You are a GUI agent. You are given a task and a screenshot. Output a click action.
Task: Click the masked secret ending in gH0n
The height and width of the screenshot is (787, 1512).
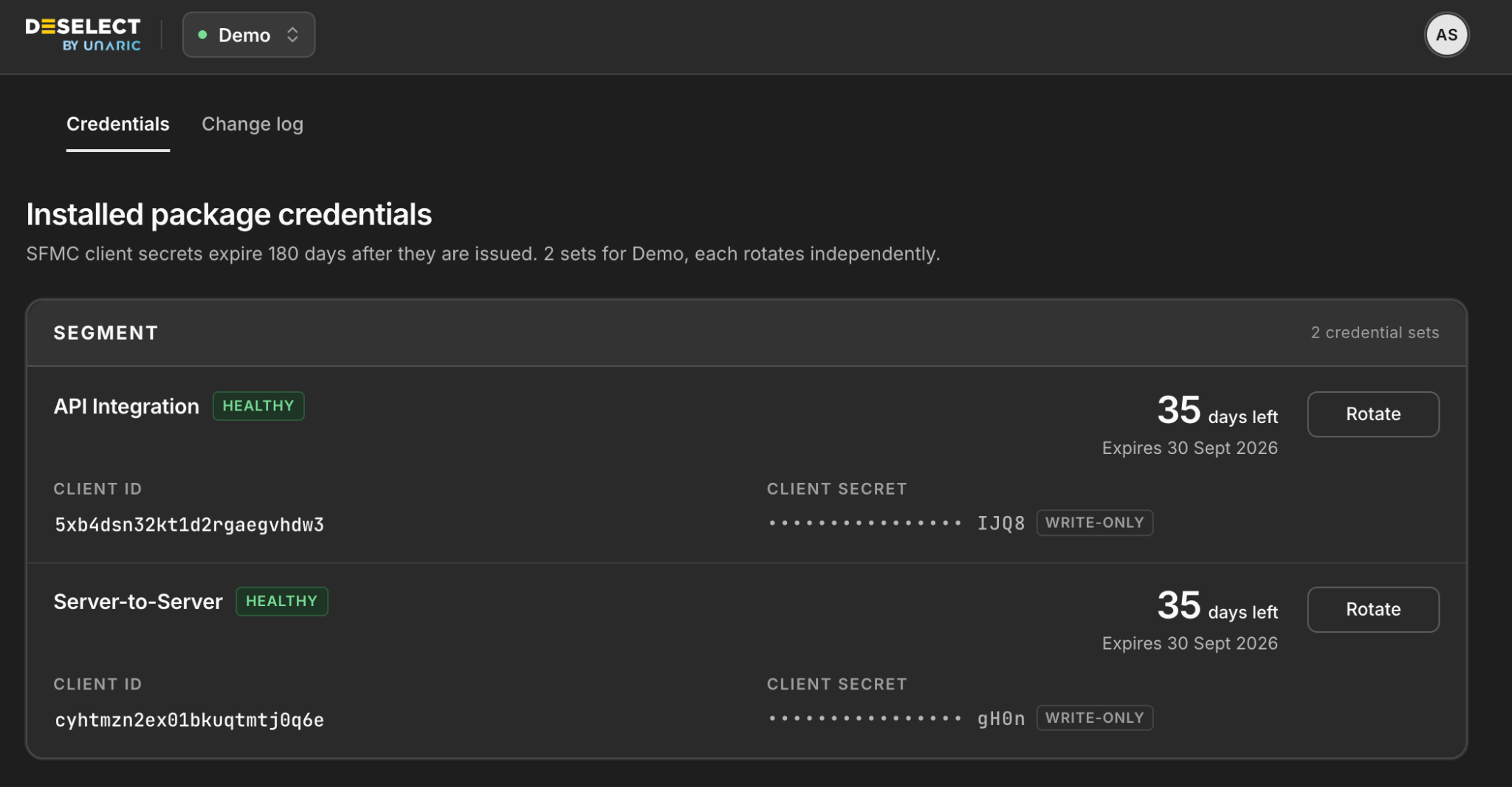point(897,718)
